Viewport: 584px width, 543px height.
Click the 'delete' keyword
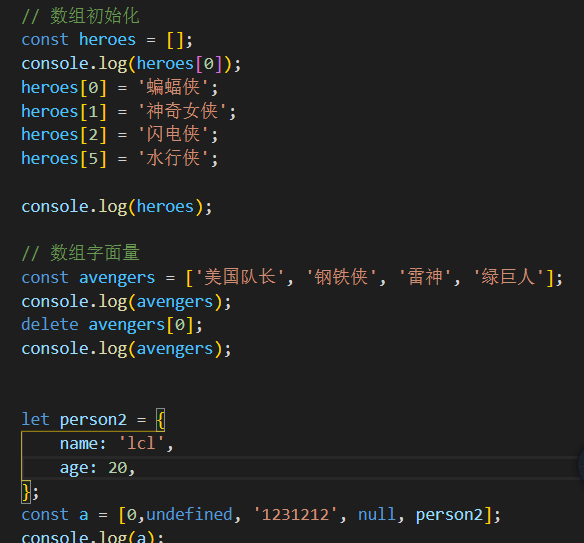click(x=50, y=324)
